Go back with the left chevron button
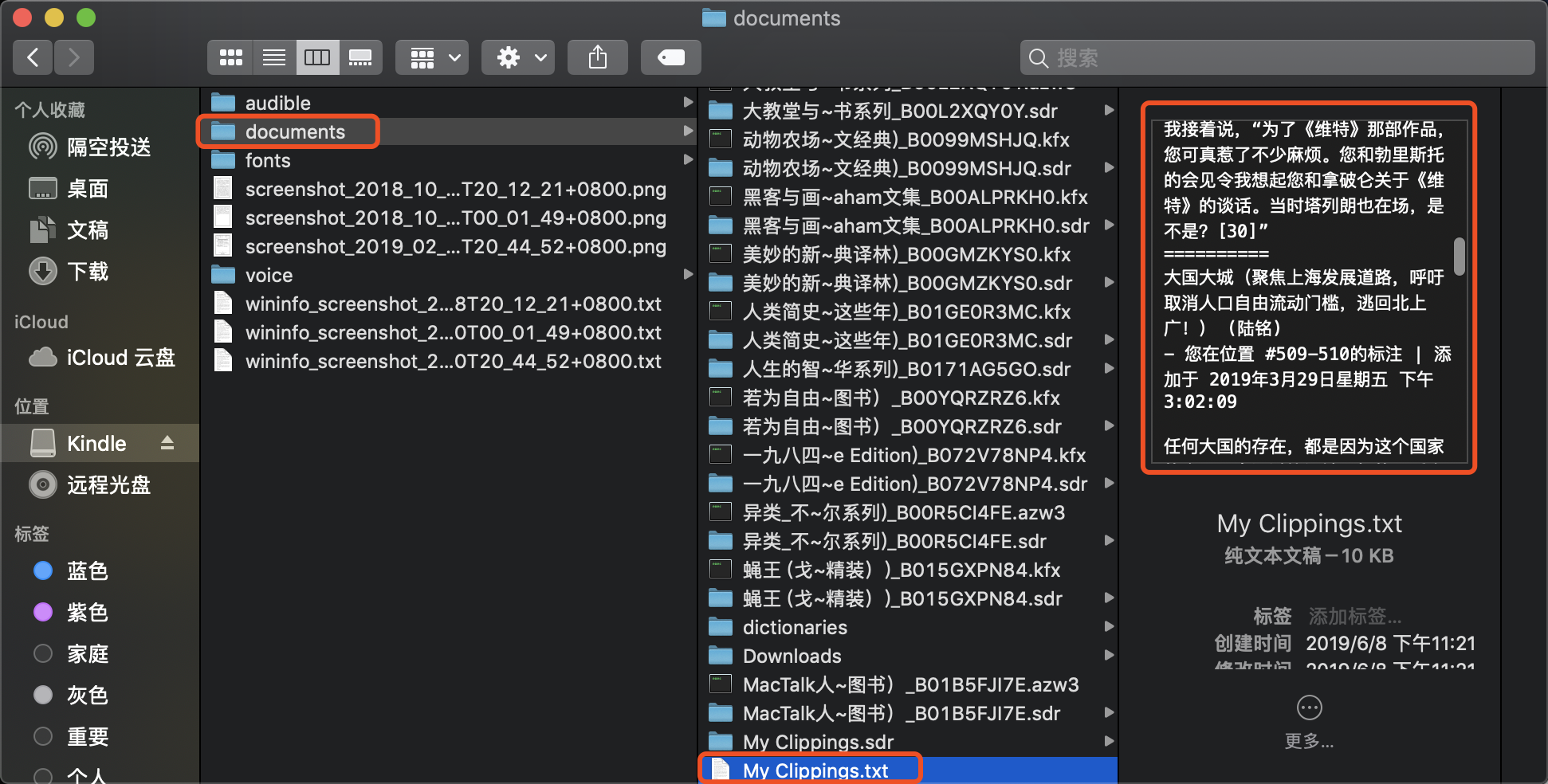This screenshot has height=784, width=1548. (33, 57)
